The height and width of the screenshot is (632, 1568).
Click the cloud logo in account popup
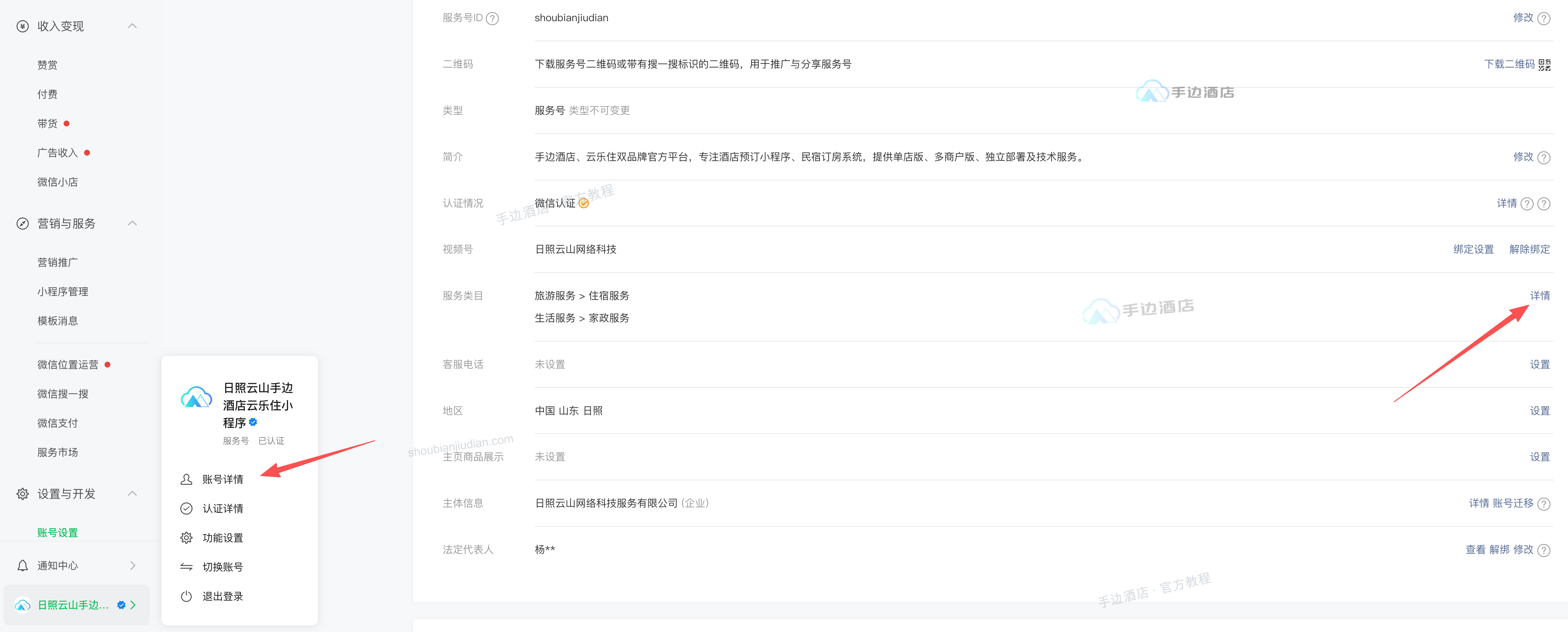tap(196, 397)
